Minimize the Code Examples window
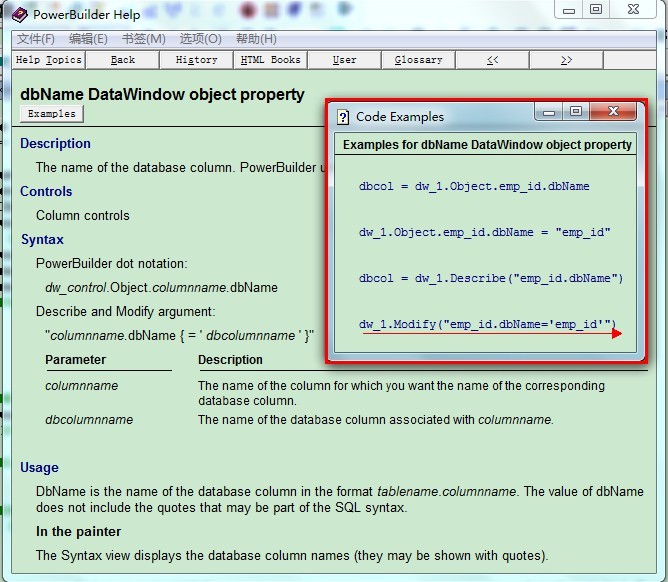The width and height of the screenshot is (668, 582). click(549, 112)
